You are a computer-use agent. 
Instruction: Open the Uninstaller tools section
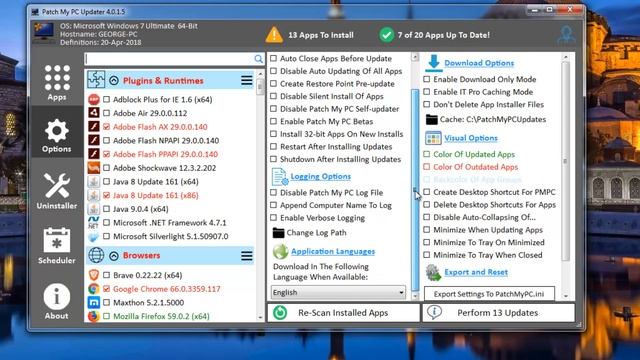point(57,191)
